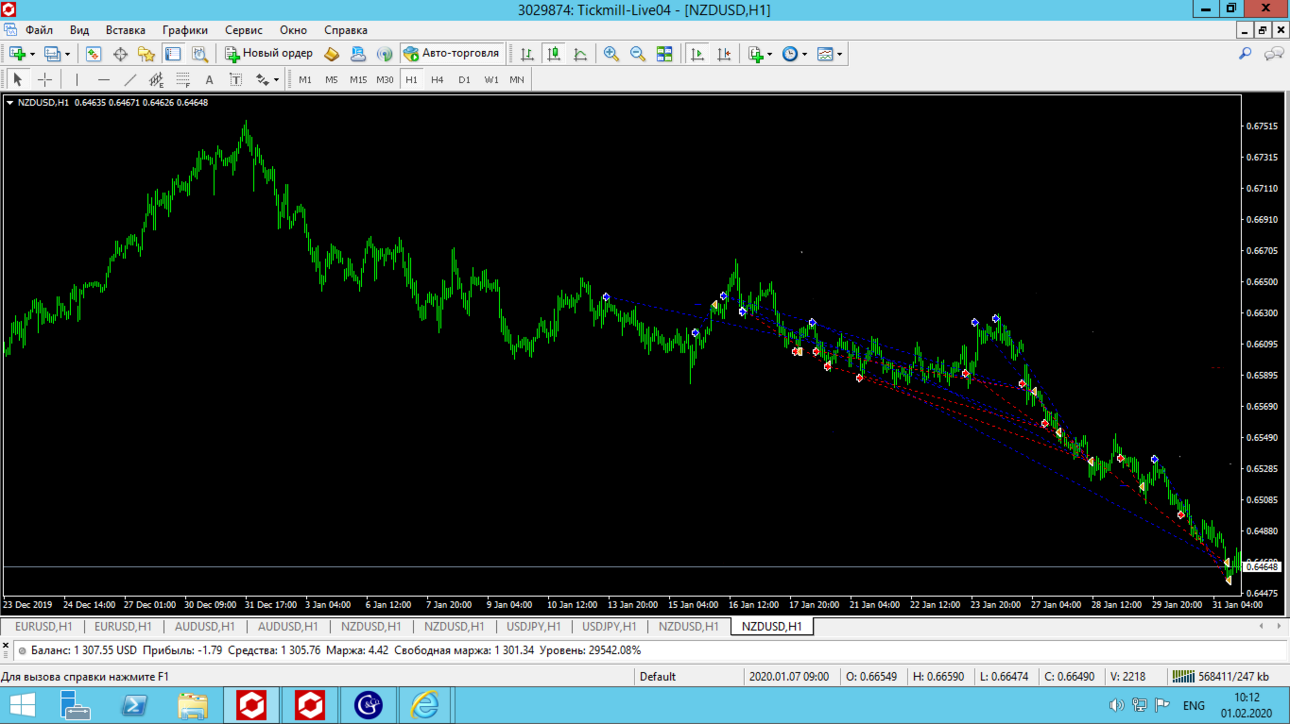Open the chat bubbles icon
Viewport: 1290px width, 724px height.
pos(1274,54)
